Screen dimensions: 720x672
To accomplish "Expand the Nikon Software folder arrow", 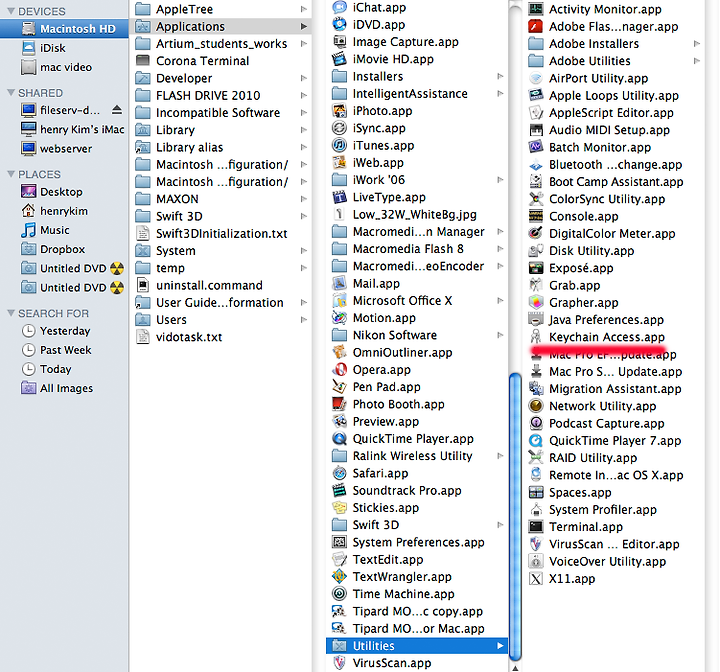I will [501, 335].
